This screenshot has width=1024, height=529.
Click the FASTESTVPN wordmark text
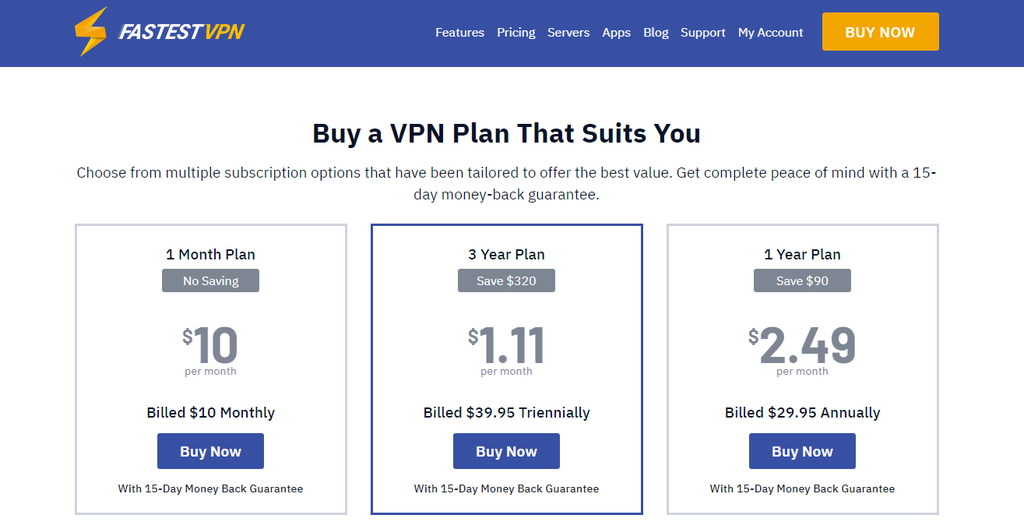point(182,32)
